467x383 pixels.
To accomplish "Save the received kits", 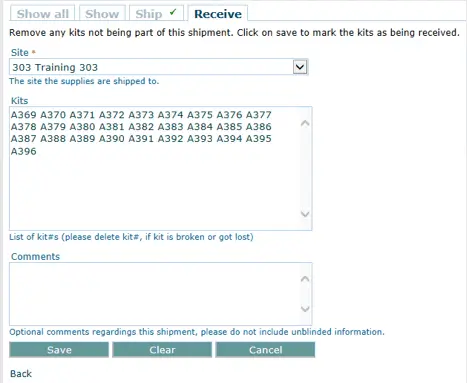I will click(59, 350).
